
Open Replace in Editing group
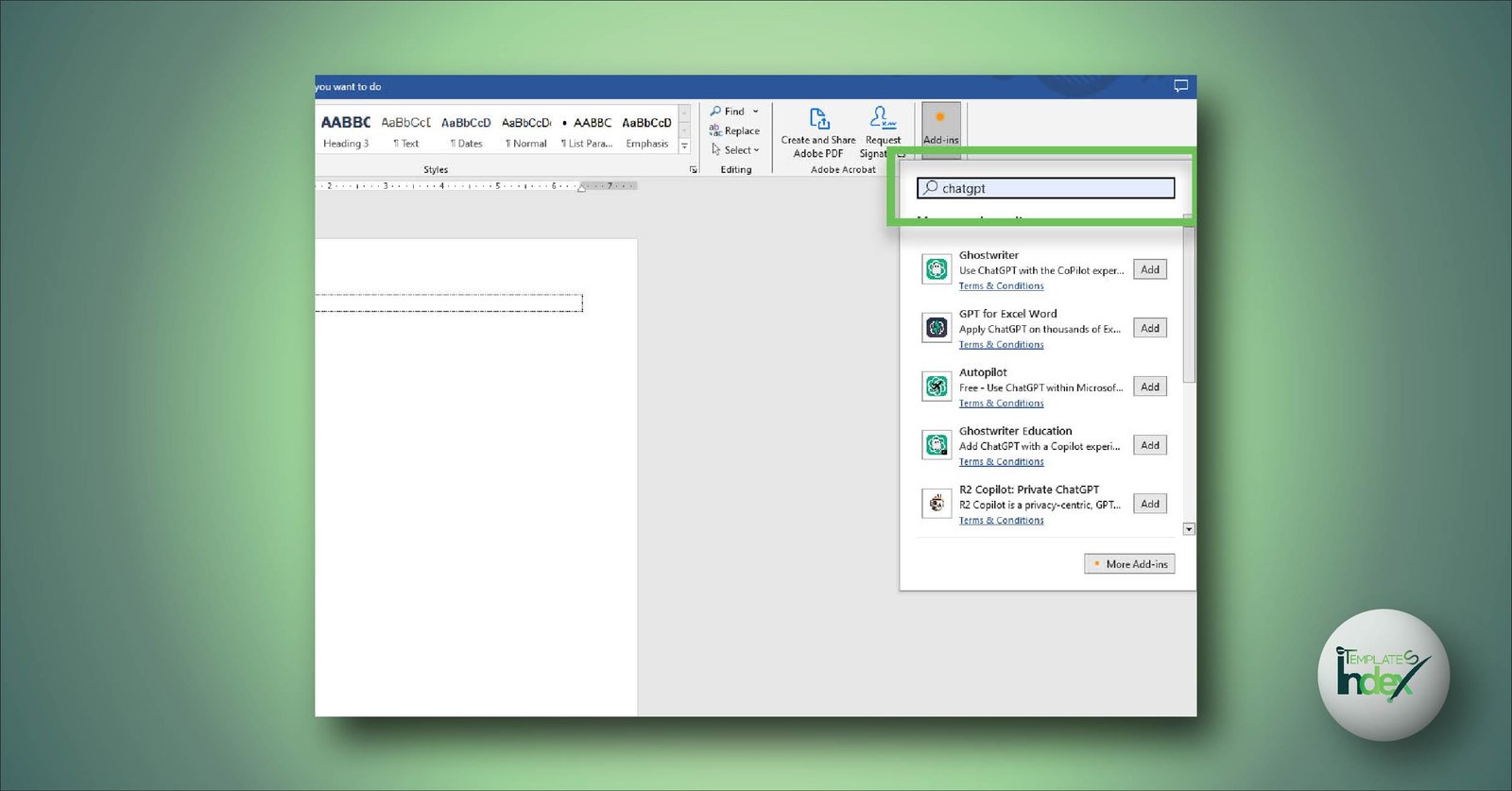tap(734, 130)
